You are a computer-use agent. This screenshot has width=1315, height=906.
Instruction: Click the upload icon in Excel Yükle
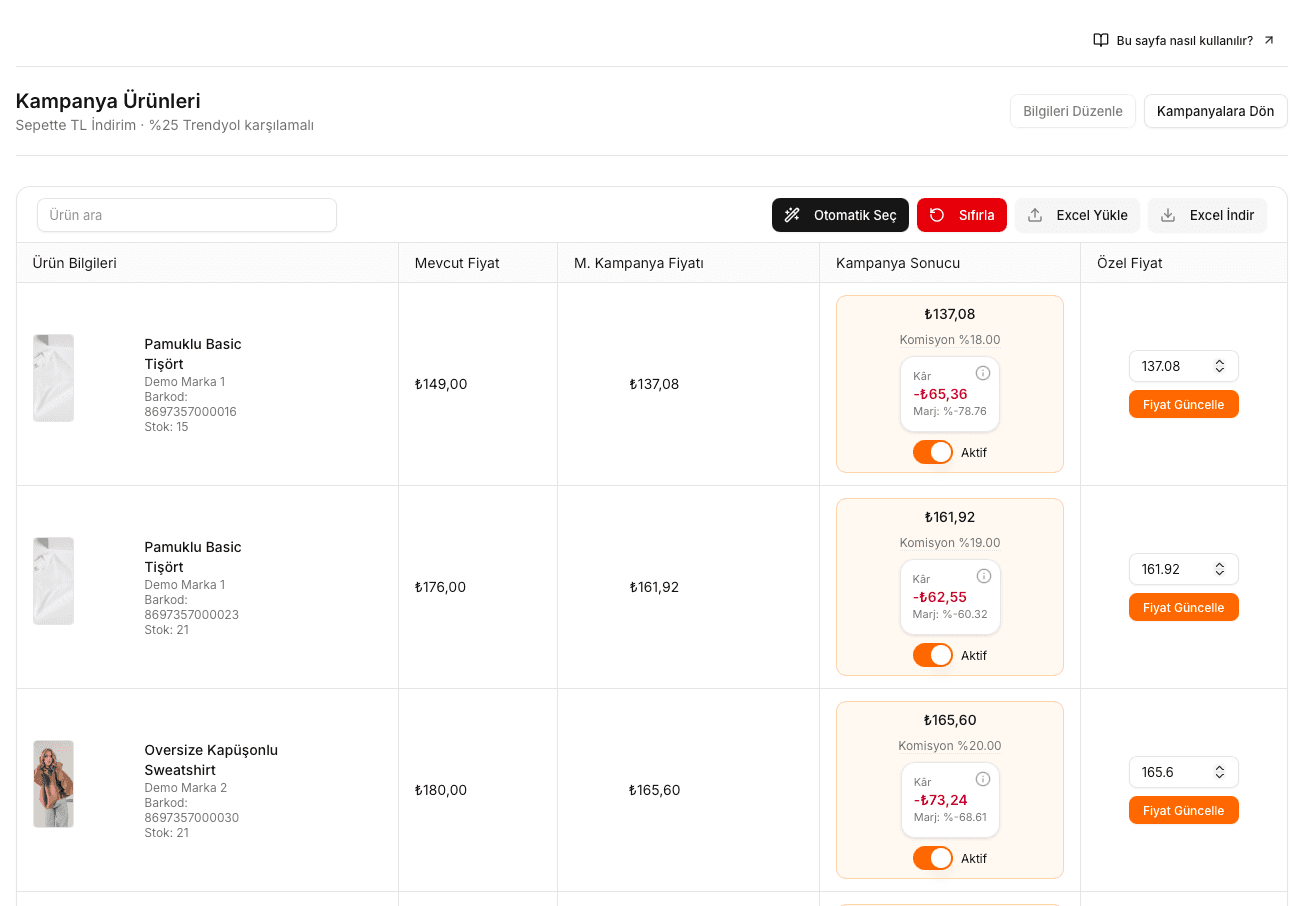tap(1035, 215)
